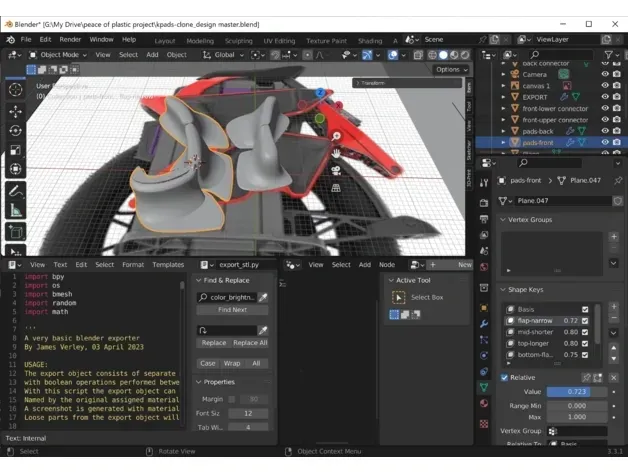628x472 pixels.
Task: Select the Rotate tool in viewport toolbar
Action: 16,131
